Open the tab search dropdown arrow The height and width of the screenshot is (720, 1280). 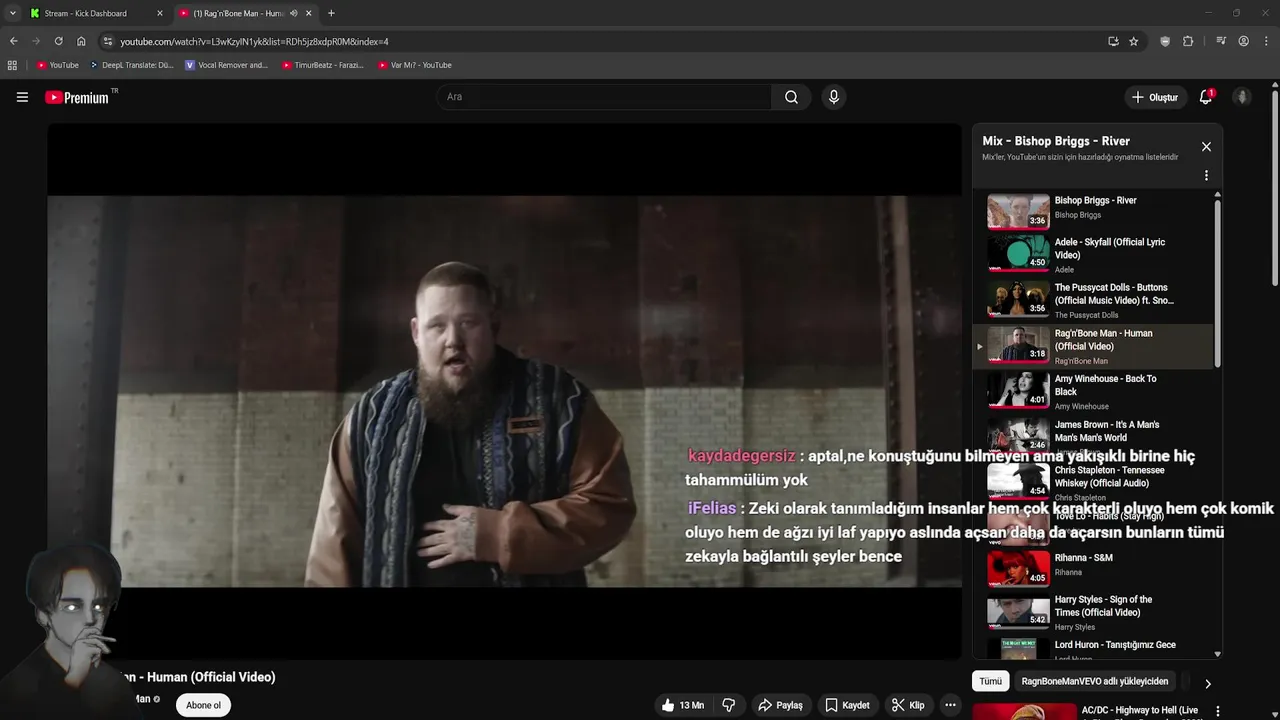tap(12, 13)
